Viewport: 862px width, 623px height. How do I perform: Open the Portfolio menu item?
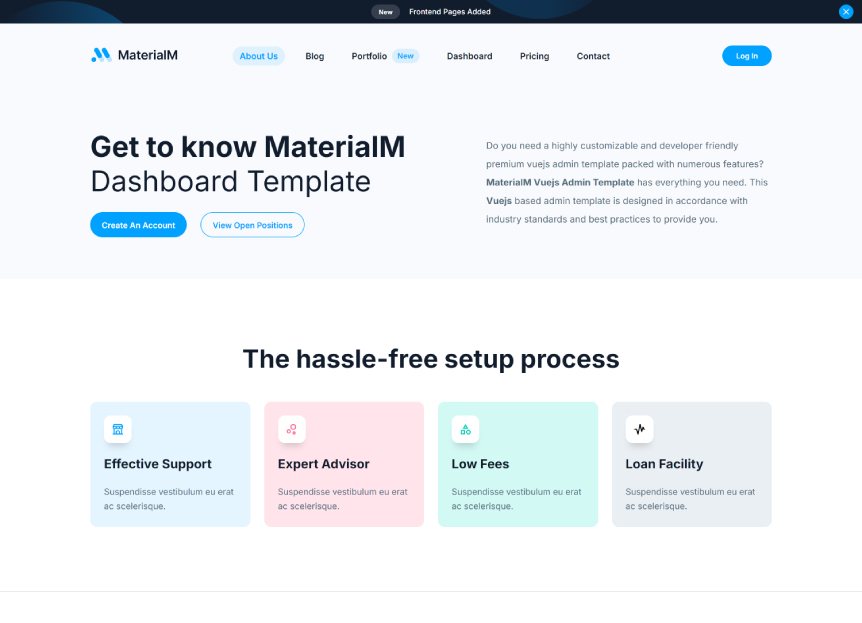(x=369, y=56)
